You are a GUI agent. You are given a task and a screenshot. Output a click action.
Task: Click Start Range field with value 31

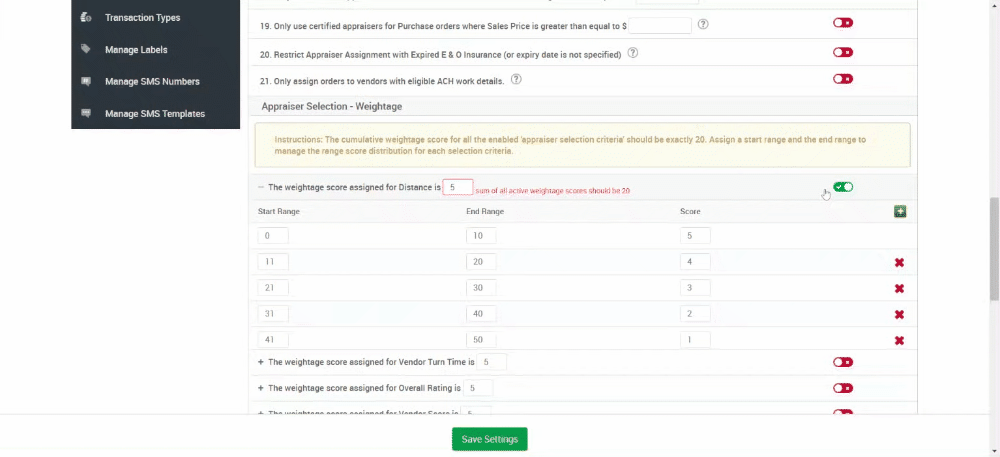pyautogui.click(x=273, y=314)
